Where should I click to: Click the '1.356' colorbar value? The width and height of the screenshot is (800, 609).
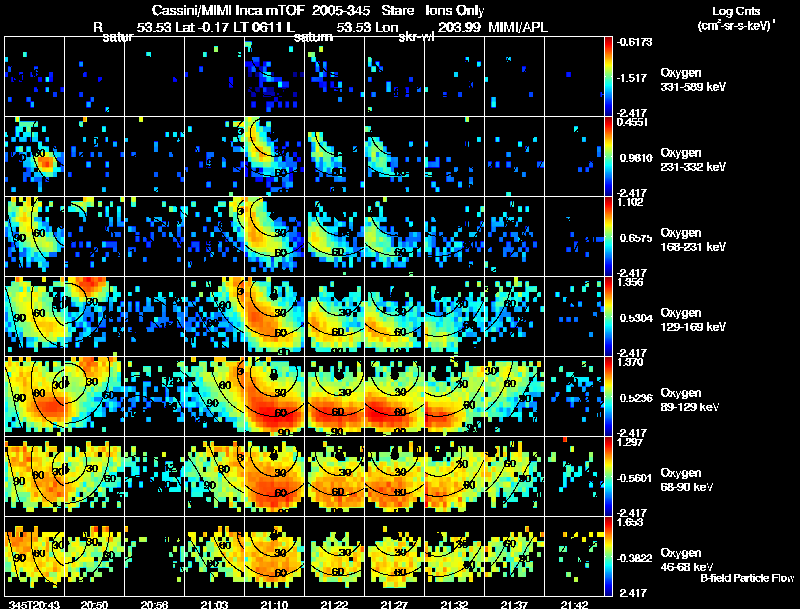tap(630, 282)
